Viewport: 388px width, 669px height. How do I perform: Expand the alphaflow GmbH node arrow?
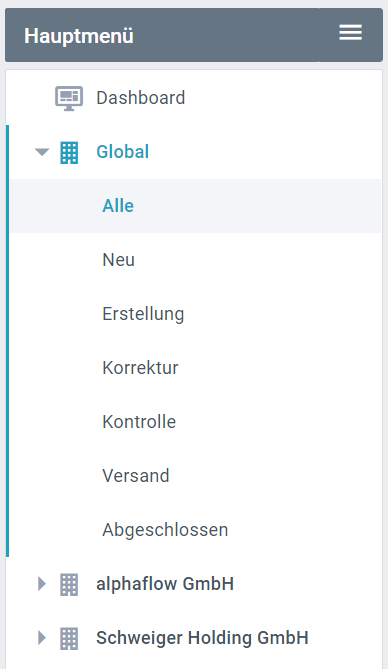tap(42, 584)
